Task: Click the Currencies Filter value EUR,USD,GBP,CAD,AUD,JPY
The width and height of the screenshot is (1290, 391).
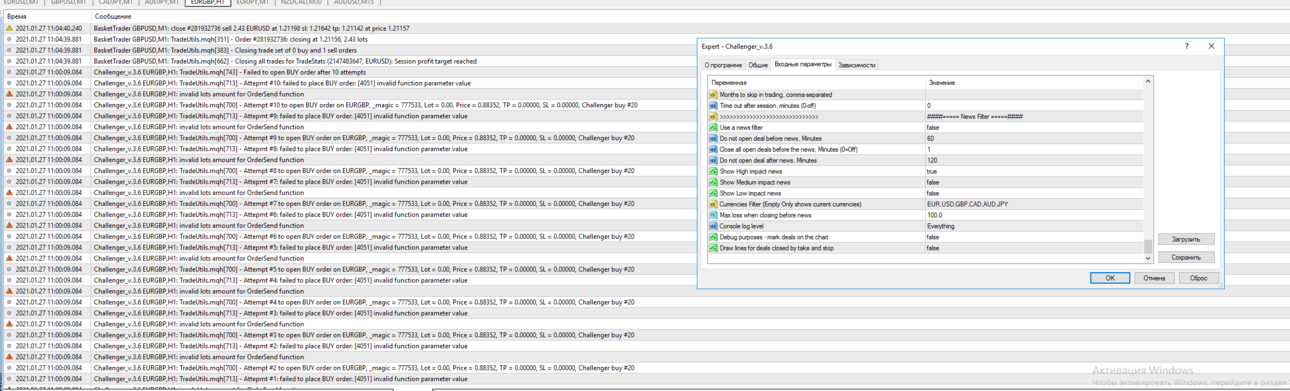Action: coord(967,205)
